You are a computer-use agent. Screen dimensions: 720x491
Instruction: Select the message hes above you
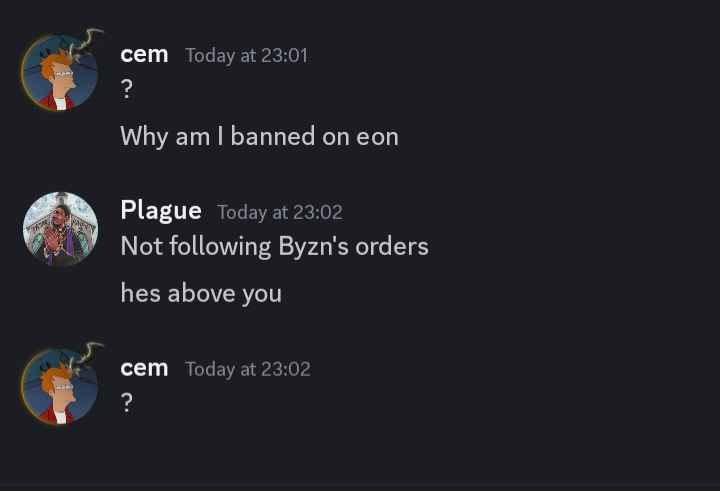pyautogui.click(x=201, y=294)
